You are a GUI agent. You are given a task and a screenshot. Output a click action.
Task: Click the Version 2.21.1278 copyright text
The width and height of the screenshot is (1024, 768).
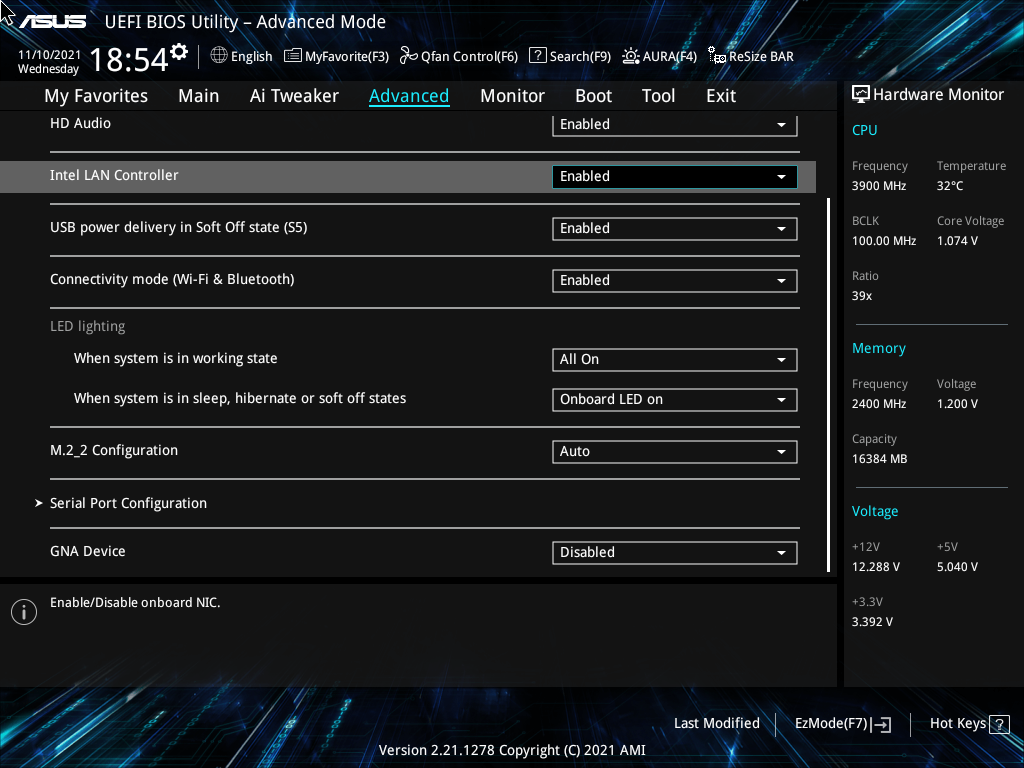click(x=512, y=750)
